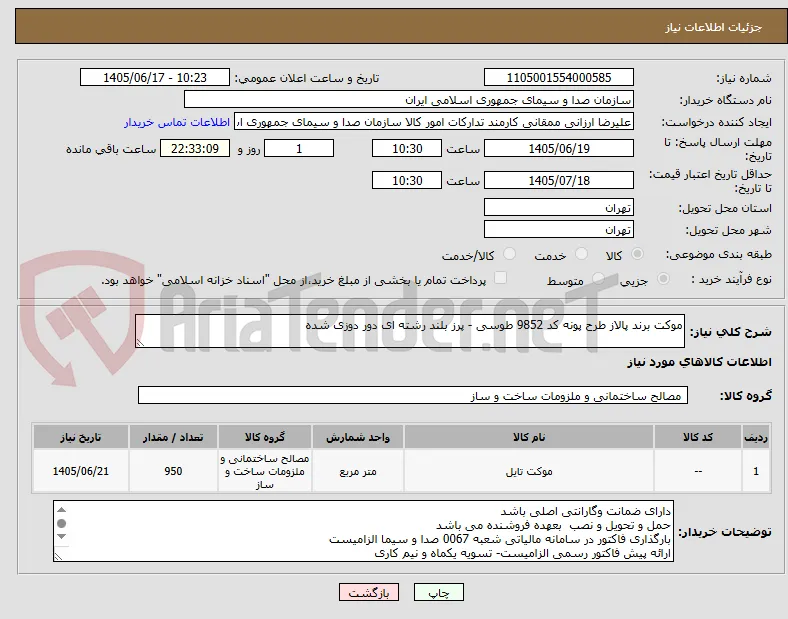Click the delivery city field تهران
788x619 pixels.
click(x=559, y=230)
